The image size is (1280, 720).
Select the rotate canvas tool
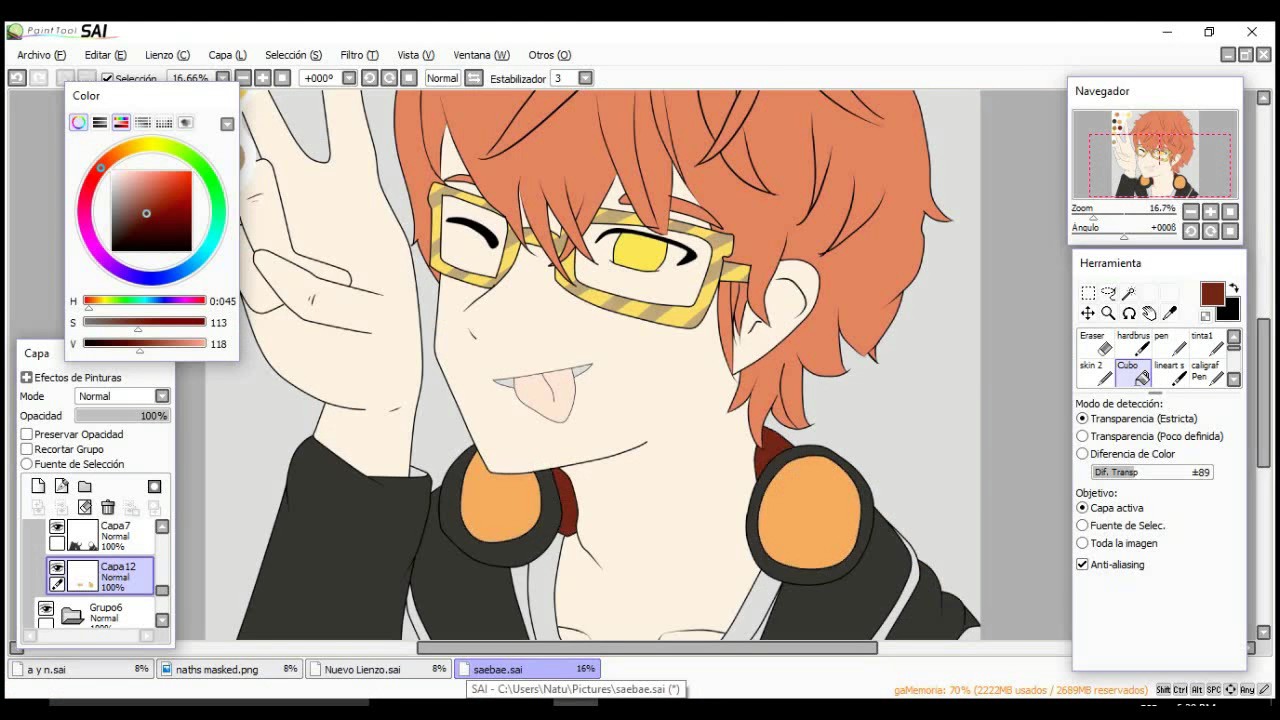coord(1129,314)
